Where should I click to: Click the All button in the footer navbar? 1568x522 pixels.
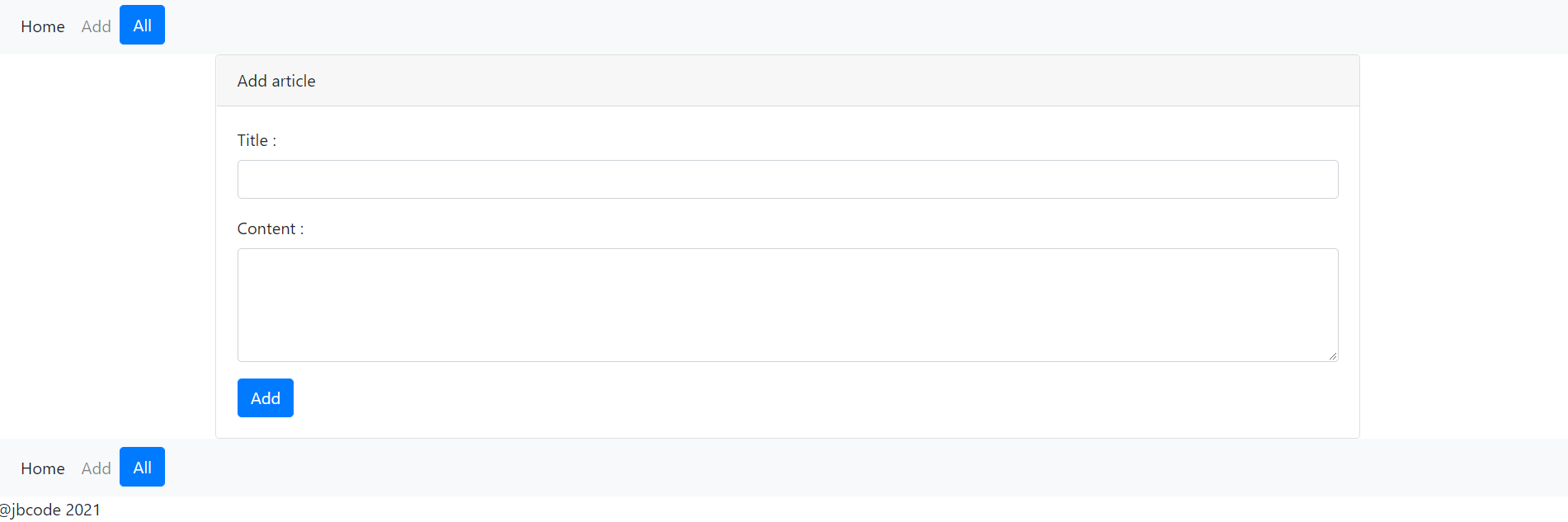pos(141,467)
